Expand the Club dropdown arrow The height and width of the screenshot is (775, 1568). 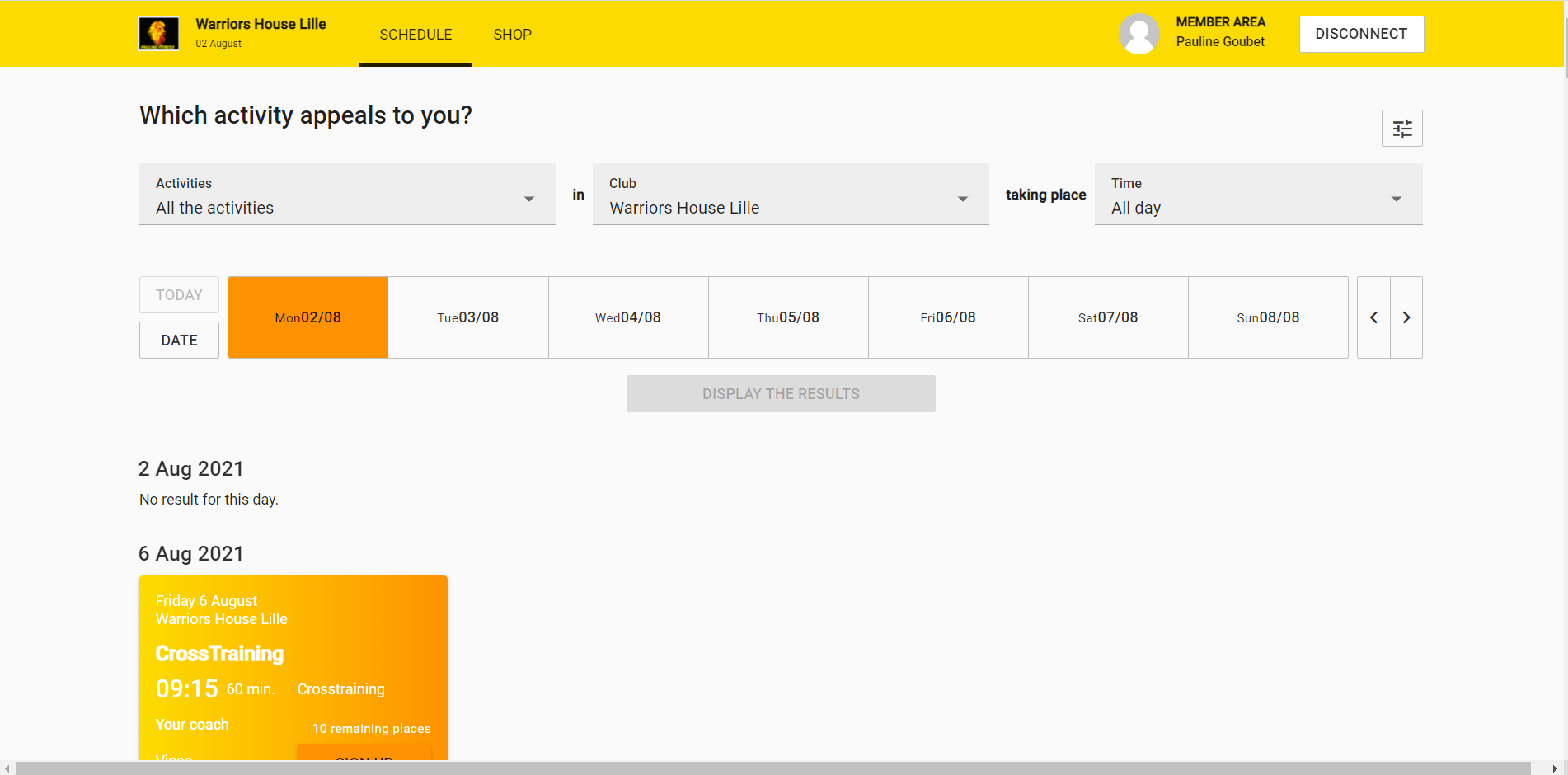click(962, 199)
